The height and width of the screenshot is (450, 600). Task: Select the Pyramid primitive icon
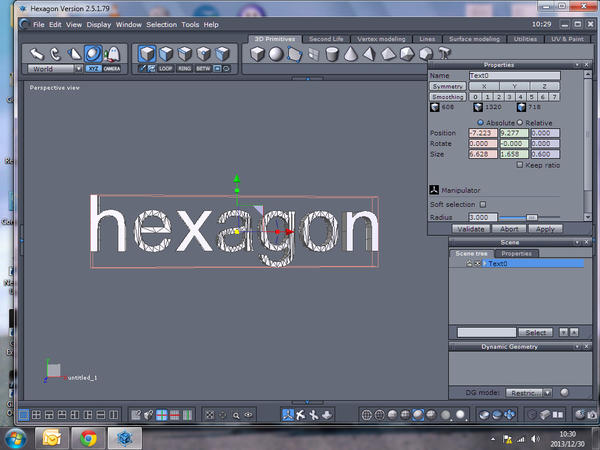click(x=369, y=54)
